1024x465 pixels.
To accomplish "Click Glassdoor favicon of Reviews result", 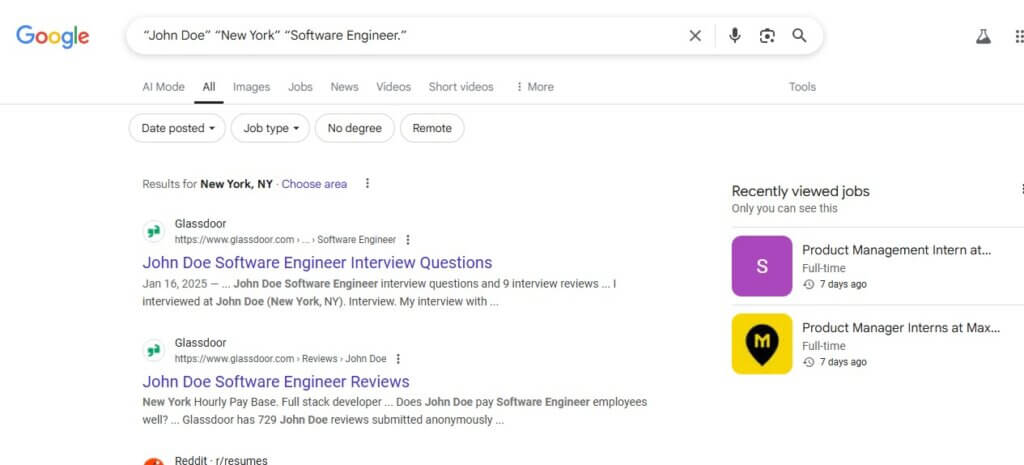I will click(153, 351).
